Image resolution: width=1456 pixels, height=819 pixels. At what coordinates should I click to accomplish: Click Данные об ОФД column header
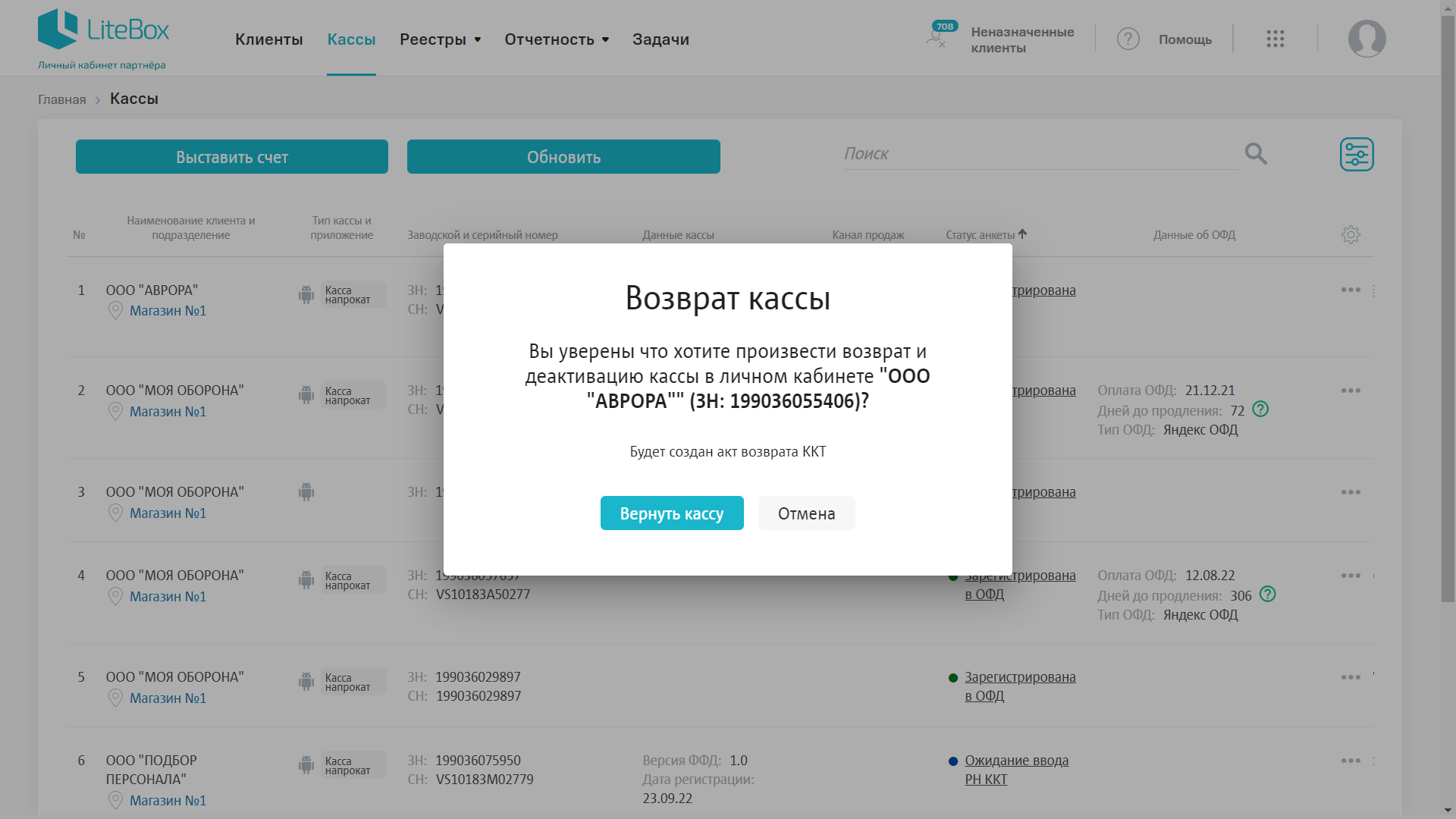[x=1194, y=235]
